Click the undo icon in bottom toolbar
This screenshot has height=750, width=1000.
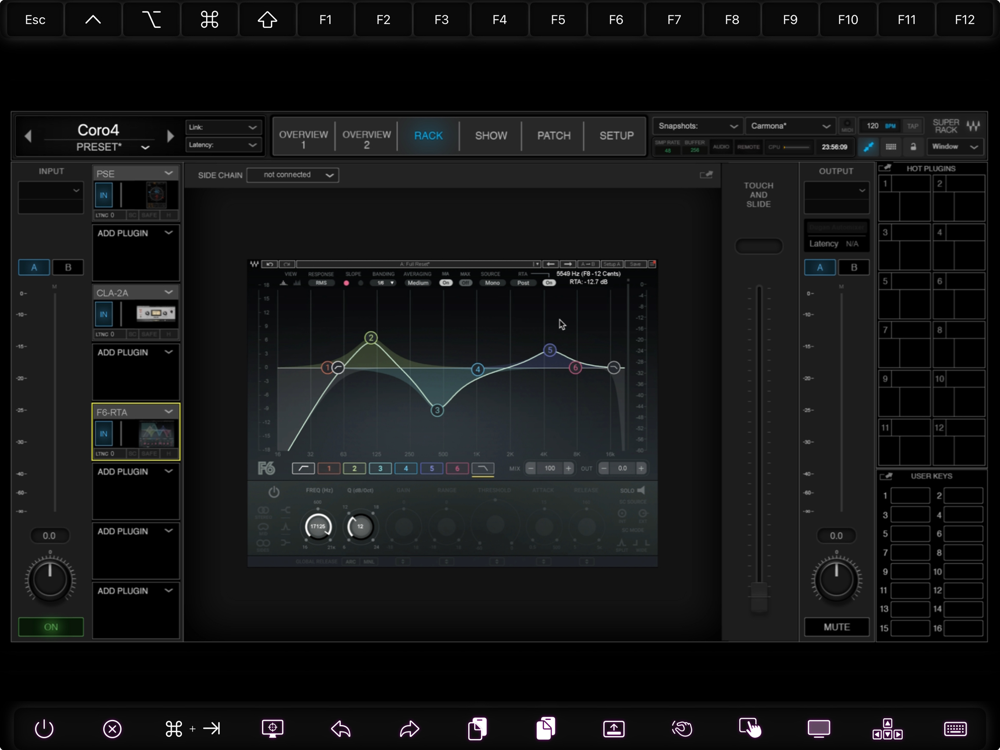point(341,728)
